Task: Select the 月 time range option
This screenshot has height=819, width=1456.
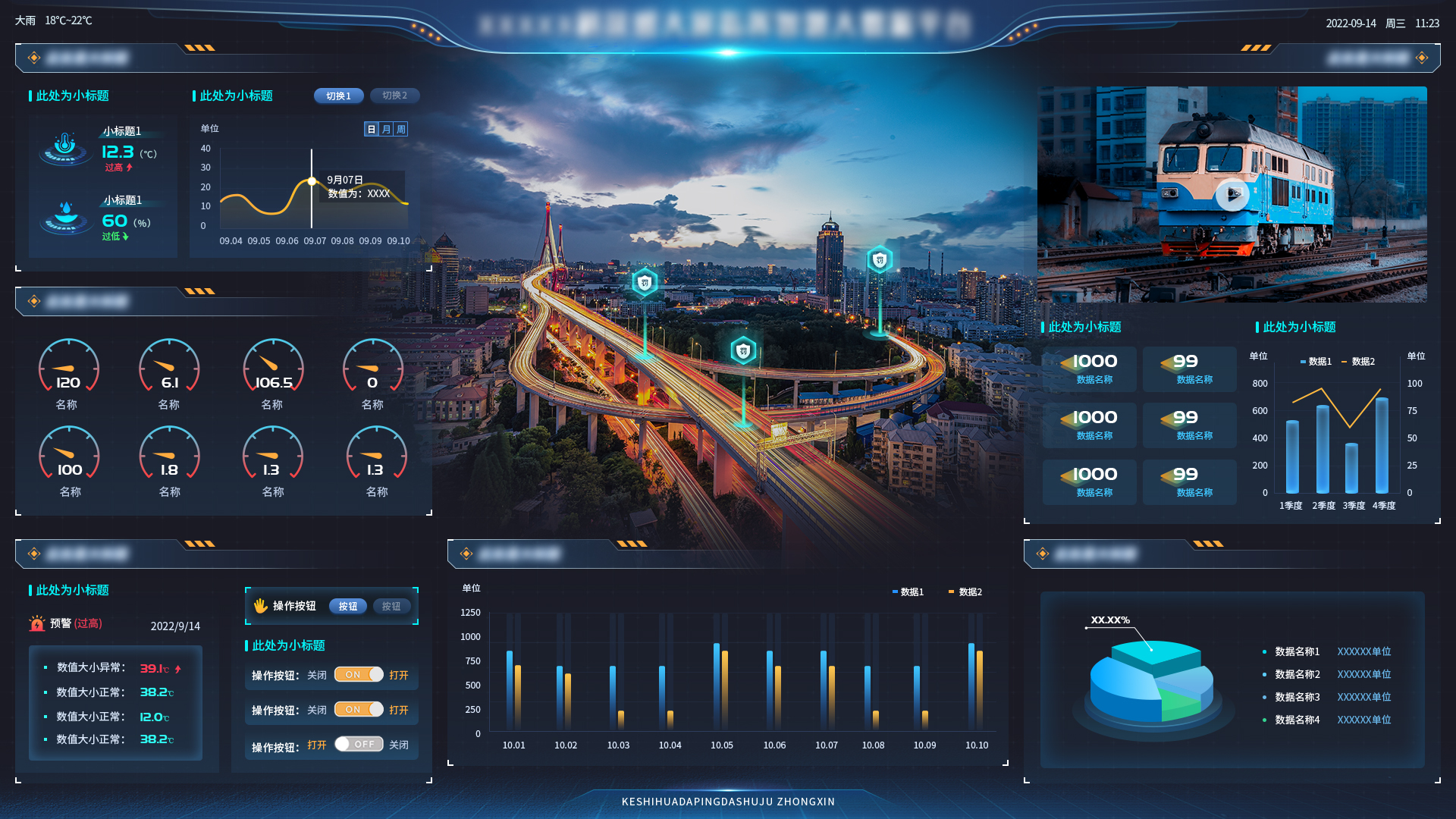Action: [386, 129]
